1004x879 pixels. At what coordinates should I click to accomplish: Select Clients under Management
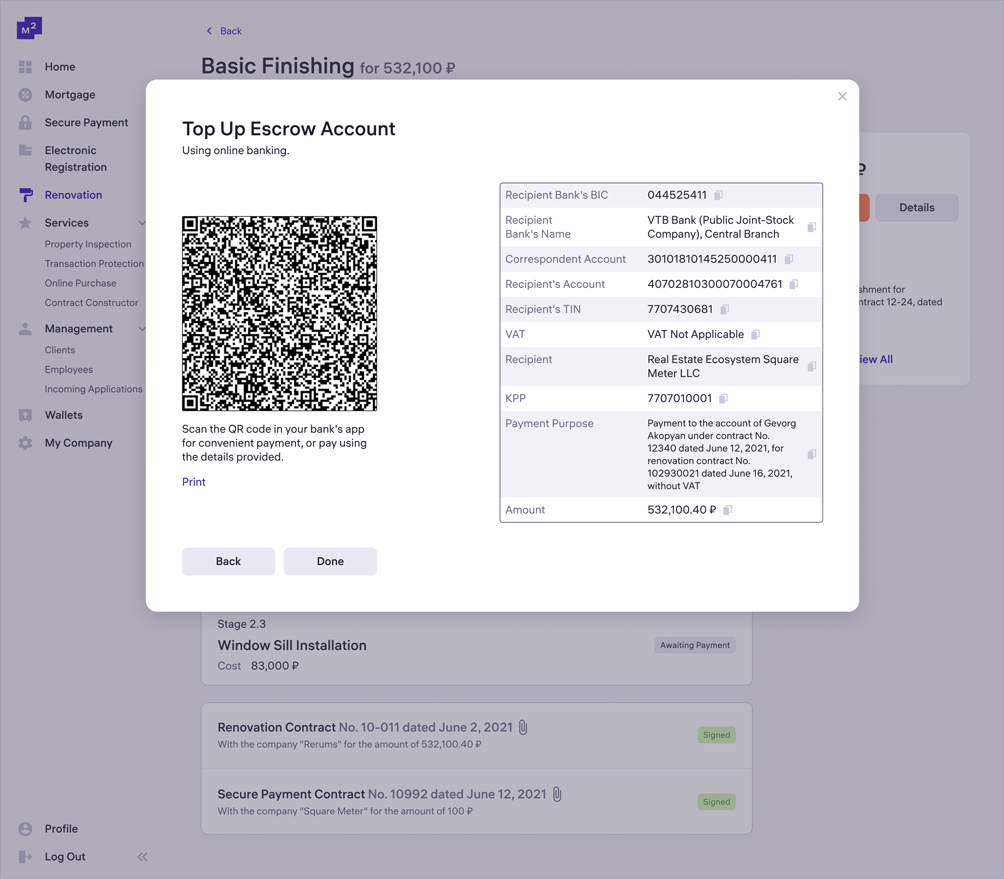click(x=62, y=349)
